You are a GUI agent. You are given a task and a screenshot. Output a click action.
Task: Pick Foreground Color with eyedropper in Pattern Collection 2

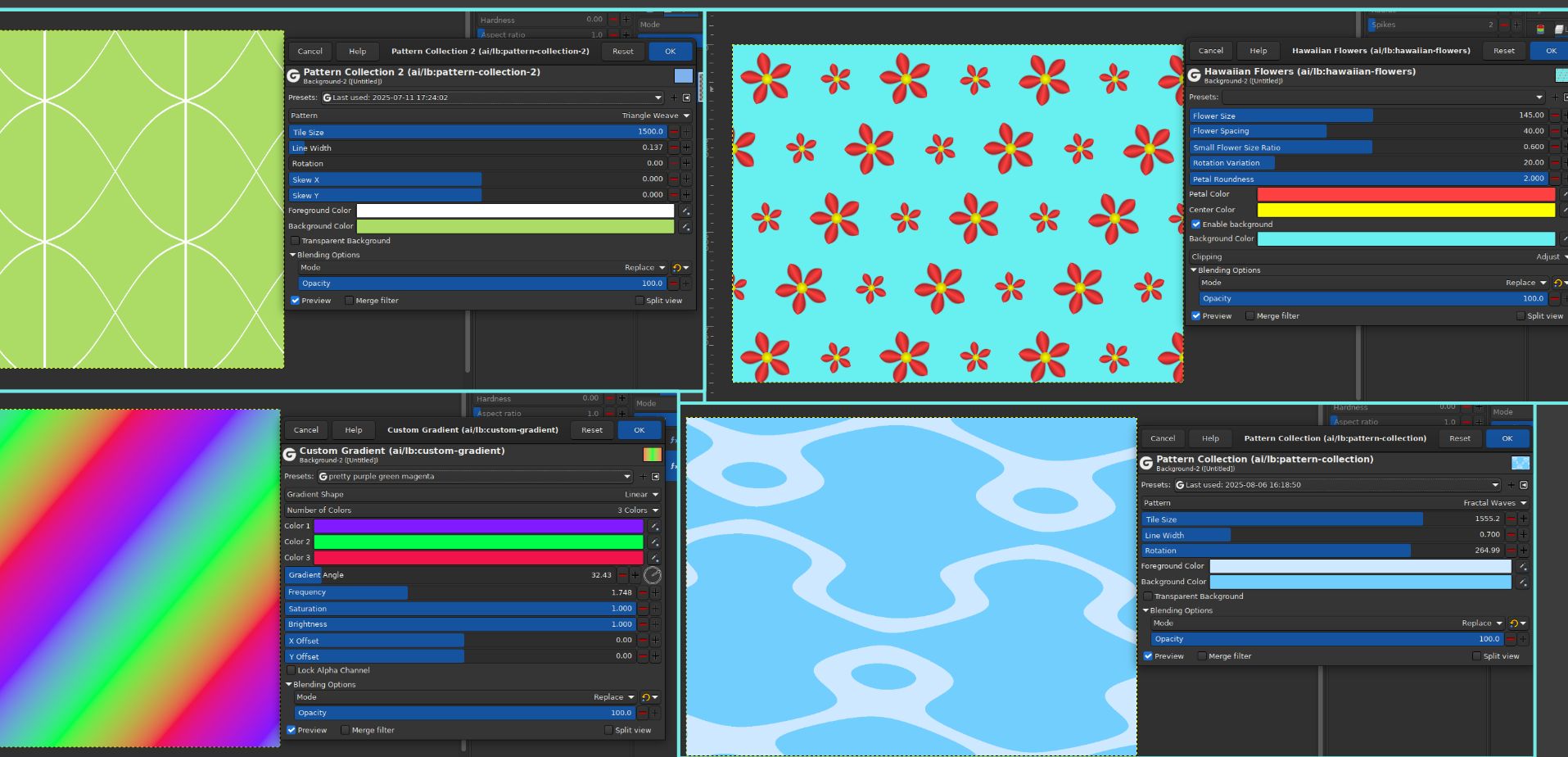point(685,211)
